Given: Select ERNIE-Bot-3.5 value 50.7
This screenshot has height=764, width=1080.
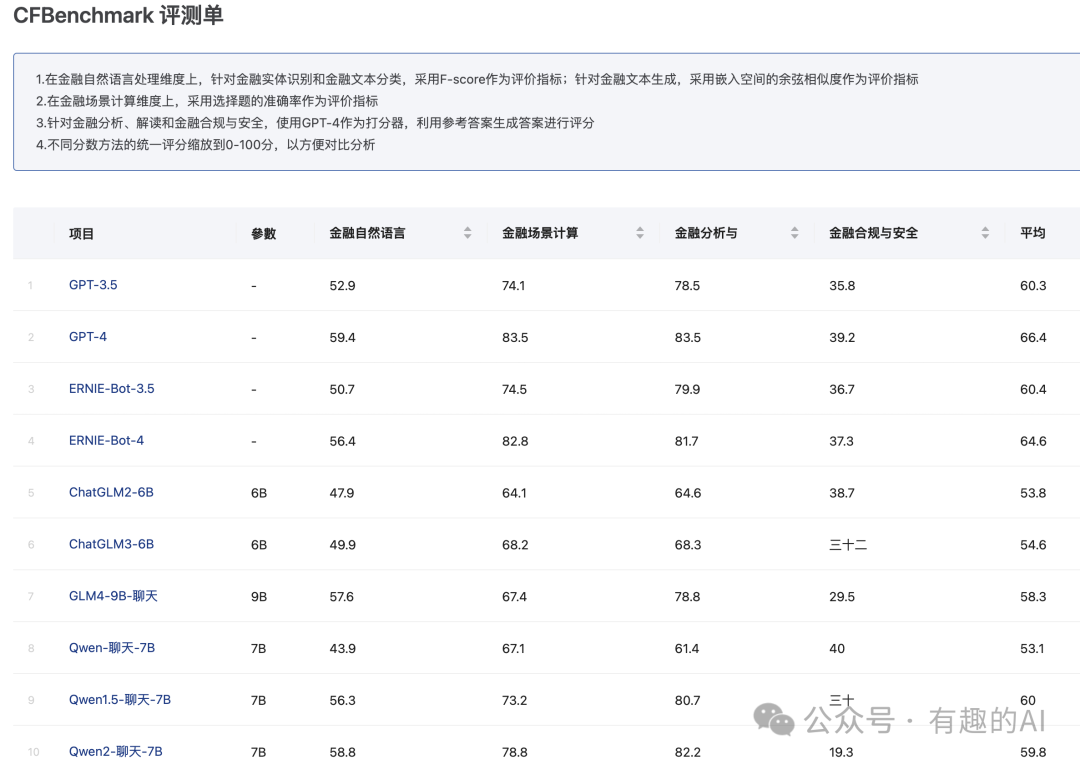Looking at the screenshot, I should click(x=342, y=389).
